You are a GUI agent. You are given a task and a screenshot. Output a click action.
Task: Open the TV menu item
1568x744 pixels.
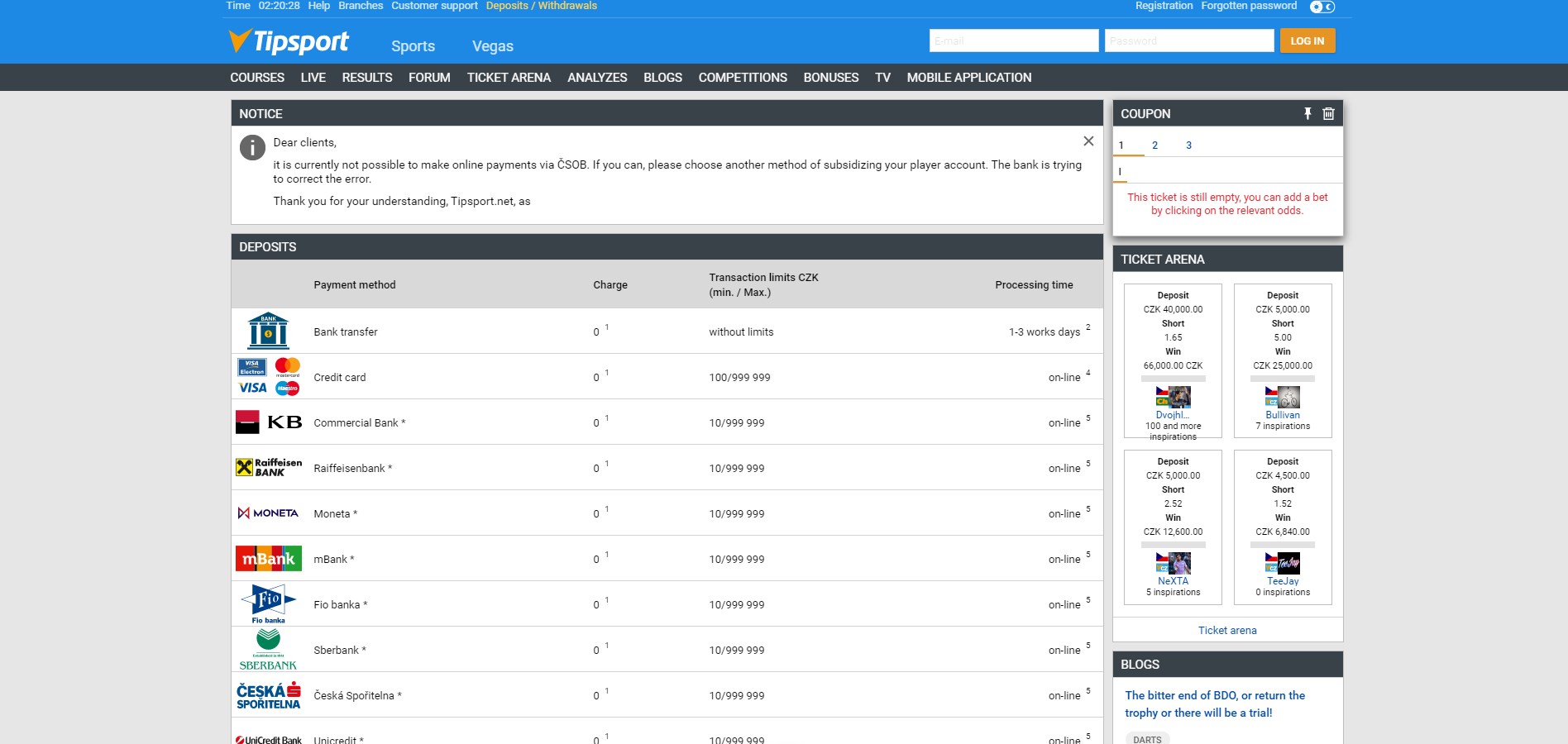[882, 77]
